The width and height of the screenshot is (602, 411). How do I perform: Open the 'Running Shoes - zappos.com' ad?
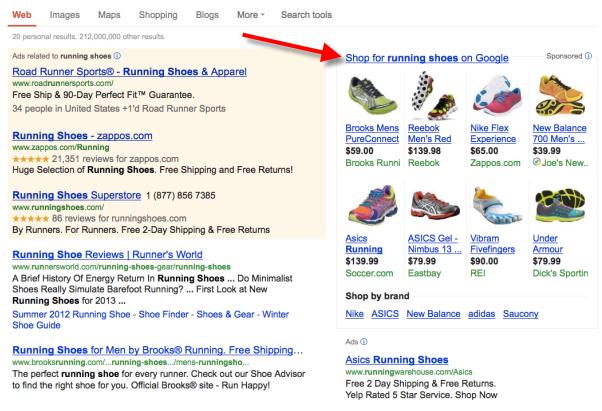click(x=82, y=135)
